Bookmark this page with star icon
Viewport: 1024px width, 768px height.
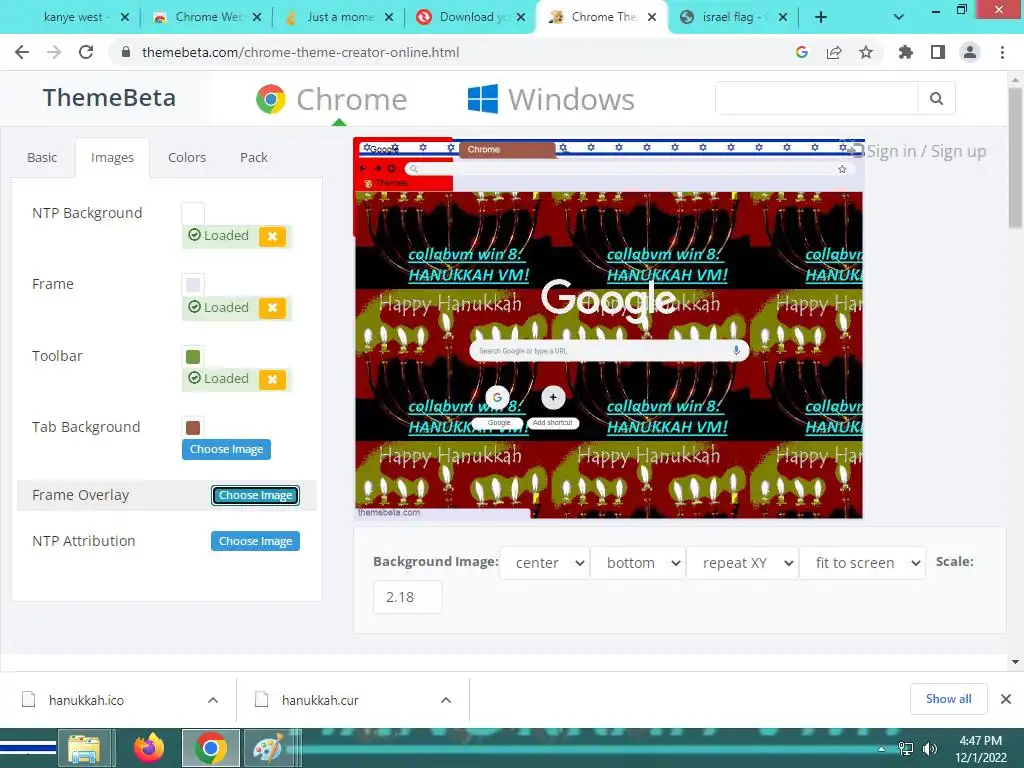click(x=866, y=52)
